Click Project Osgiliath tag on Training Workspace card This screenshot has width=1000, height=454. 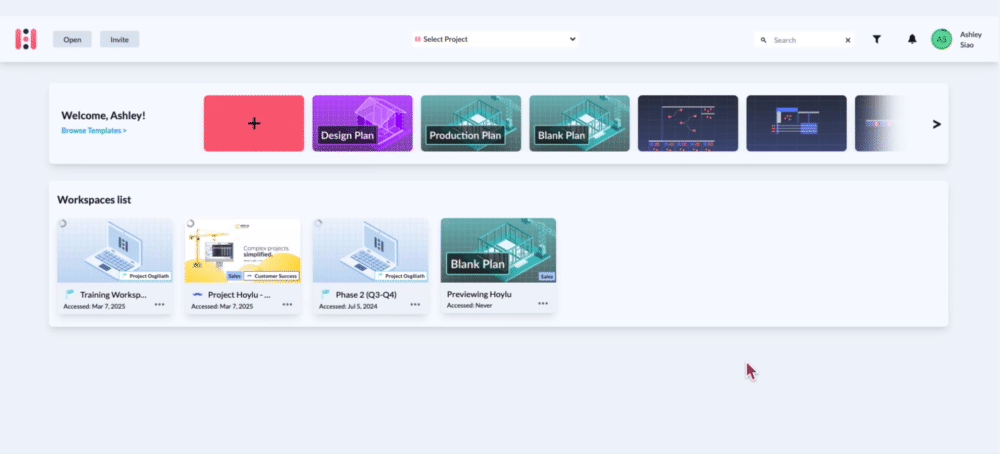145,276
